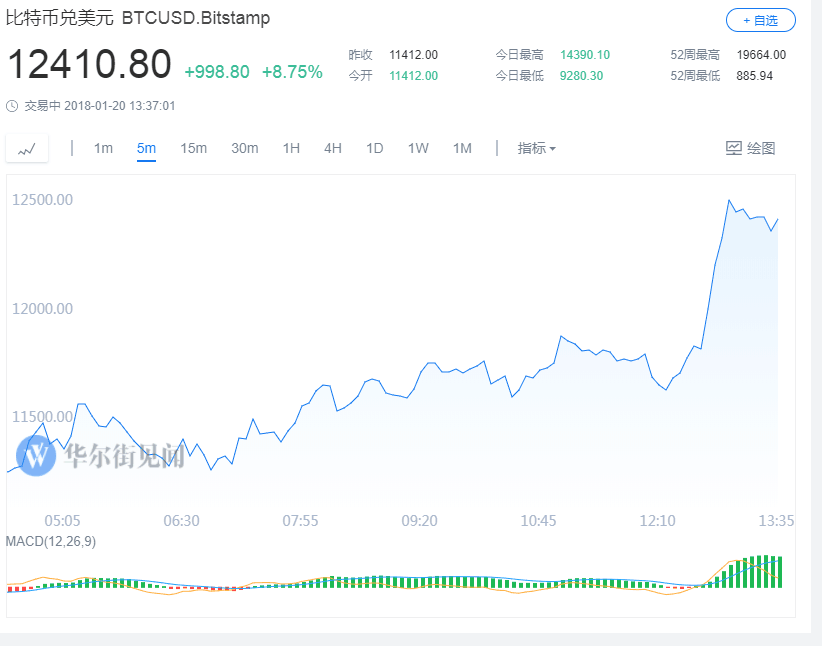Open the 绘图 drawing tool
The width and height of the screenshot is (822, 646).
click(x=750, y=148)
